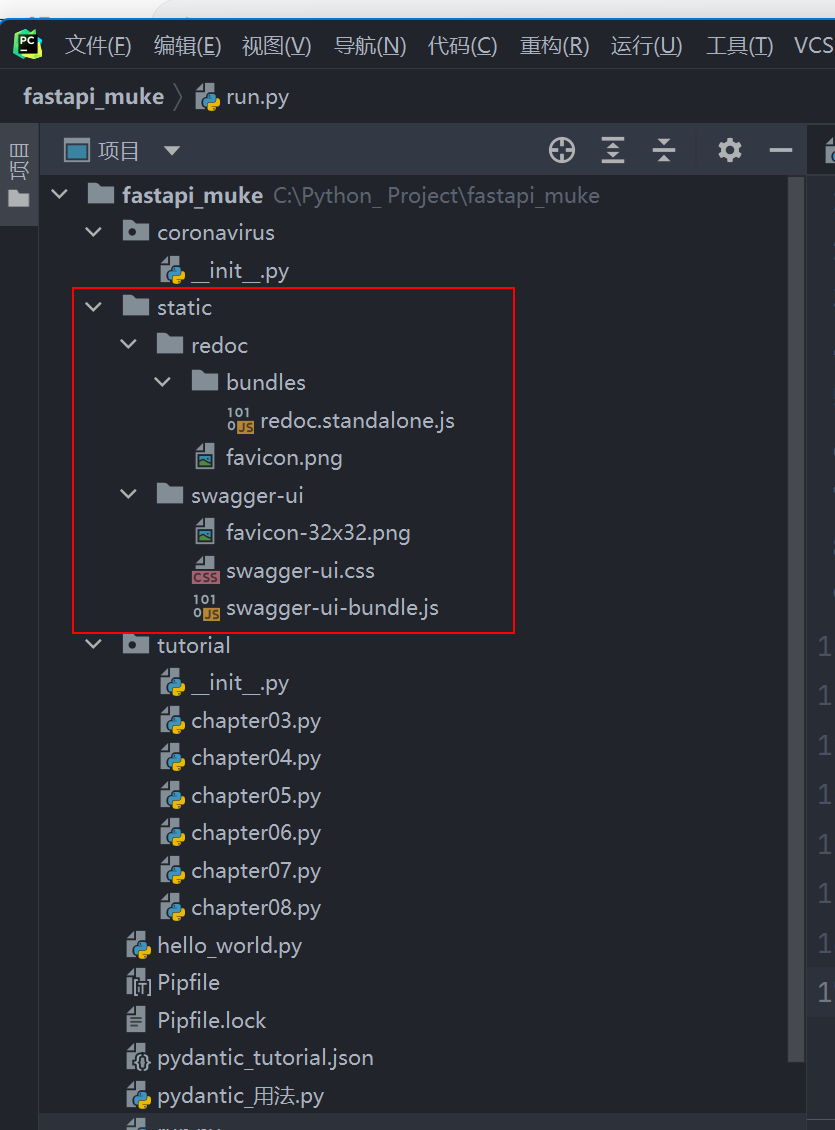Select chapter08.py in the tree
Screen dimensions: 835x1130
(x=256, y=908)
